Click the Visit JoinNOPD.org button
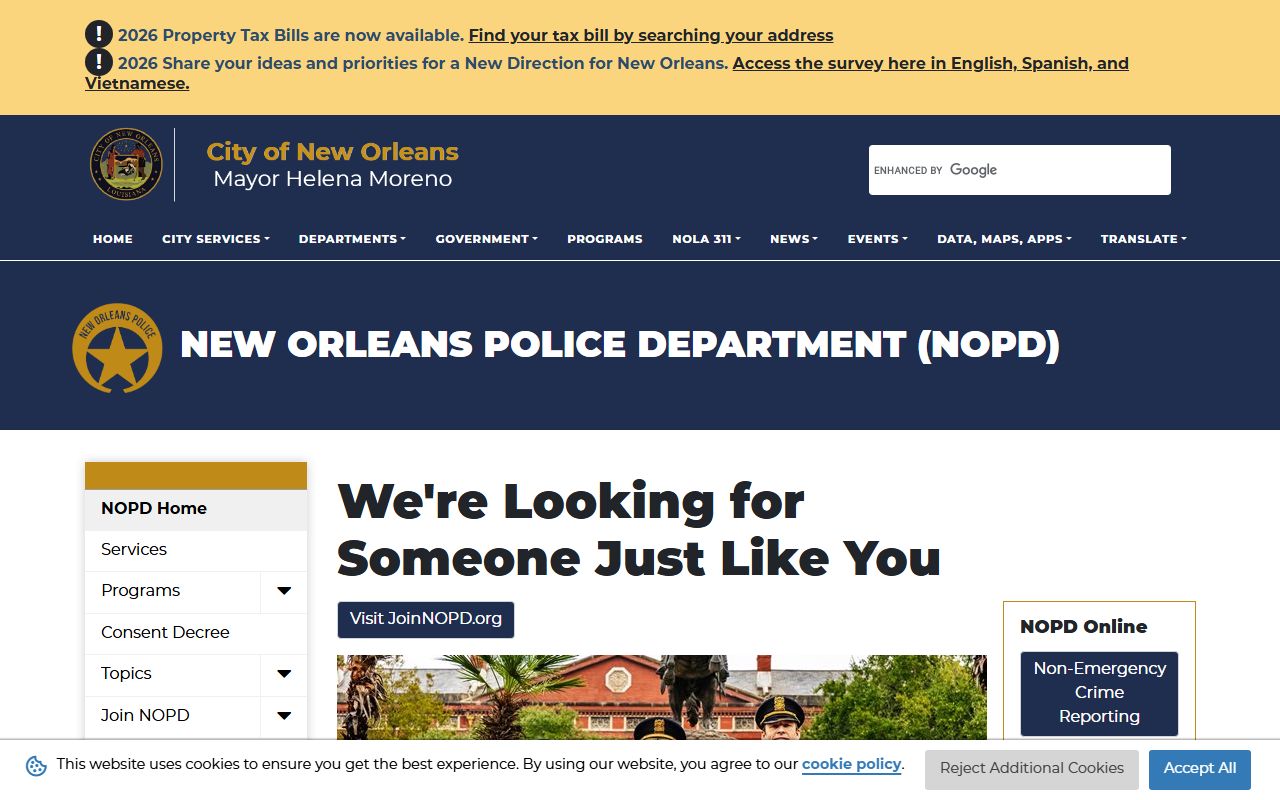Screen dimensions: 1280x800 [426, 619]
